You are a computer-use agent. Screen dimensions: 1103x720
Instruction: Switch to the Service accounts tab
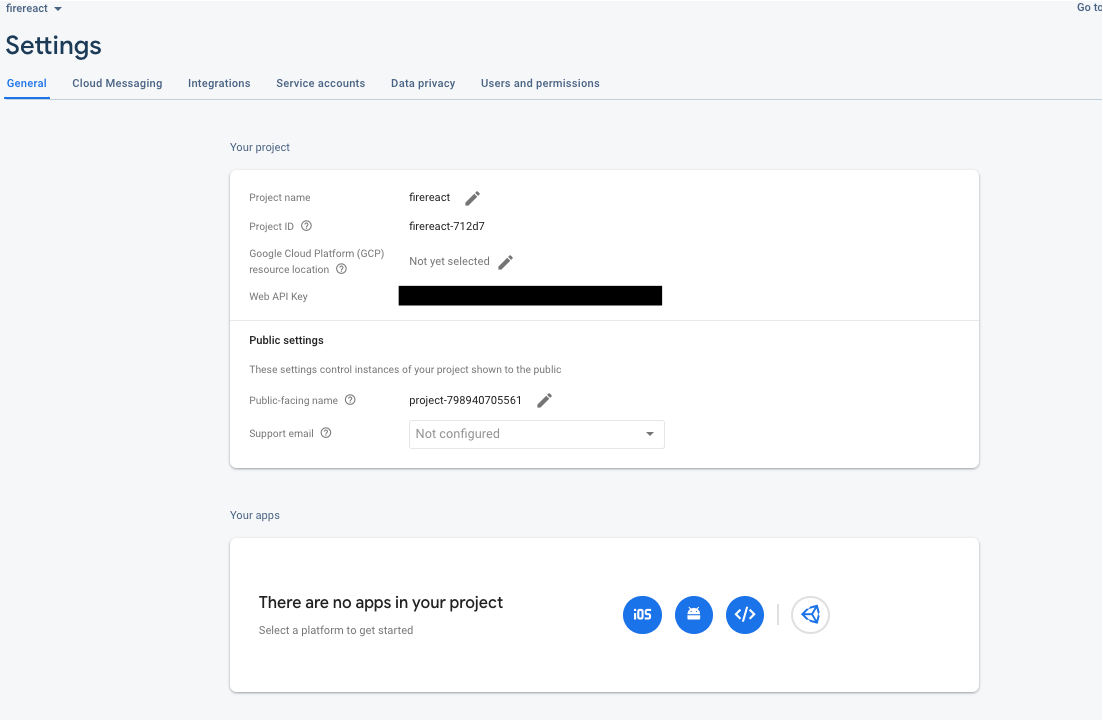[321, 83]
